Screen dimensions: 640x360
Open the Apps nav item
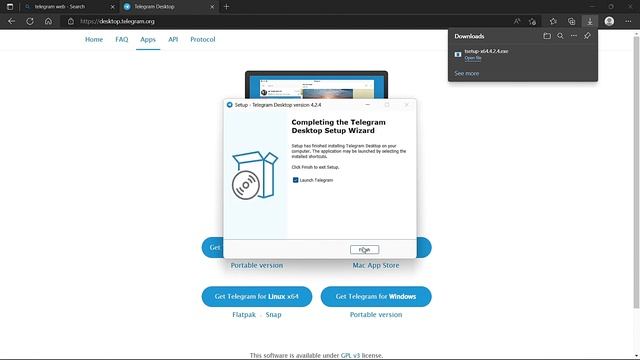148,40
